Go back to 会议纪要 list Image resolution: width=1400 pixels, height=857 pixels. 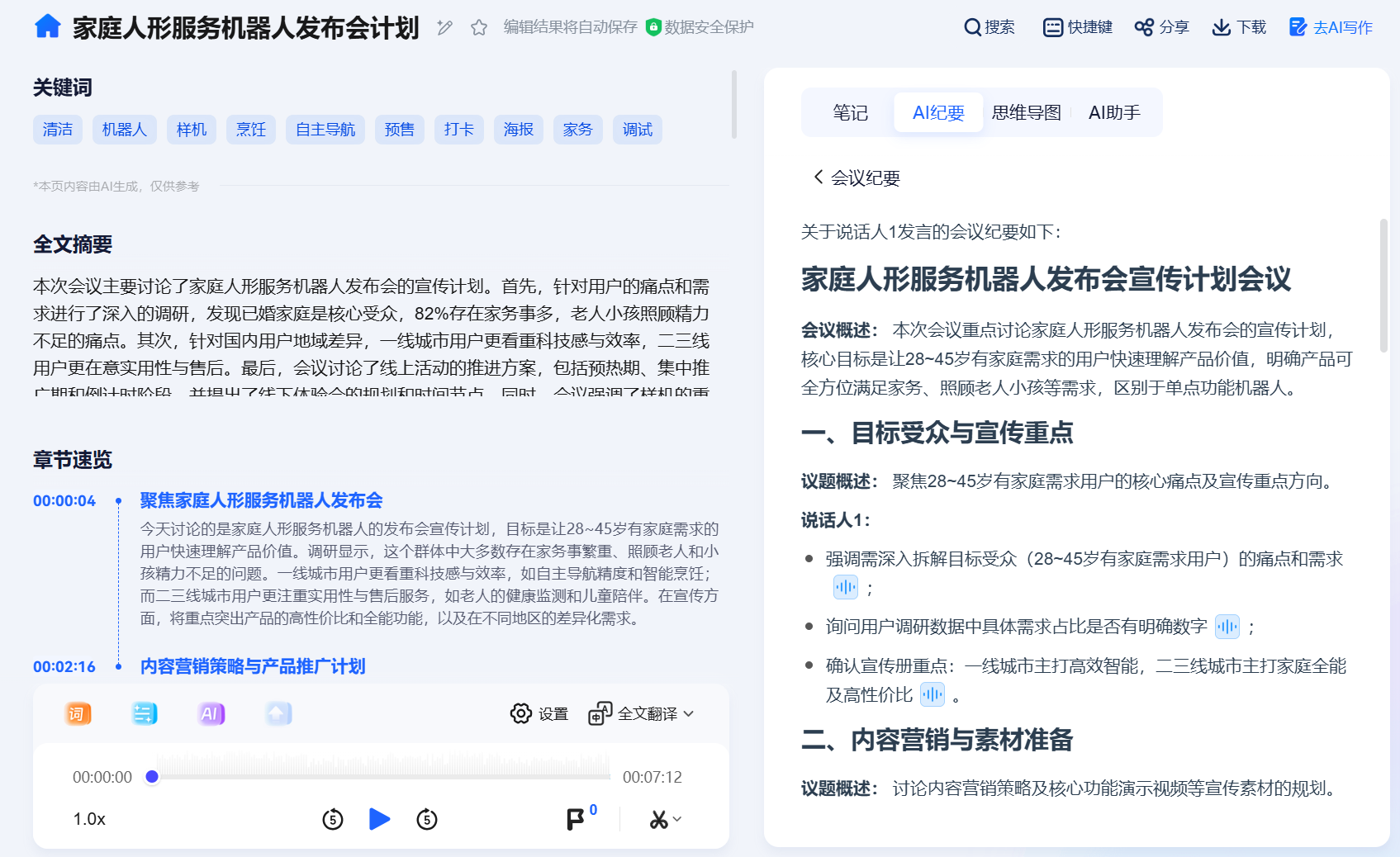click(x=857, y=178)
